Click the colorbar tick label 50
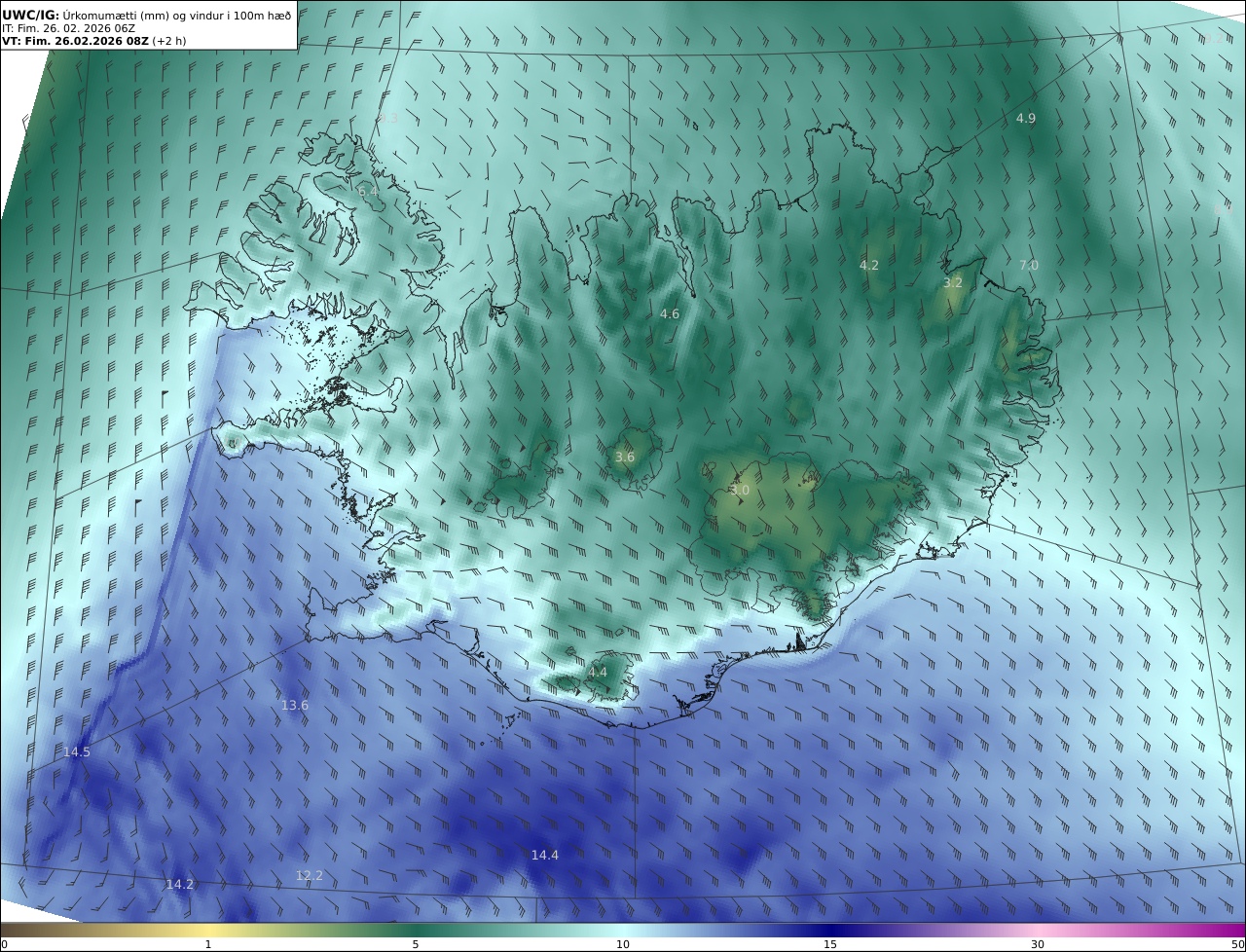Image resolution: width=1246 pixels, height=952 pixels. coord(1238,944)
